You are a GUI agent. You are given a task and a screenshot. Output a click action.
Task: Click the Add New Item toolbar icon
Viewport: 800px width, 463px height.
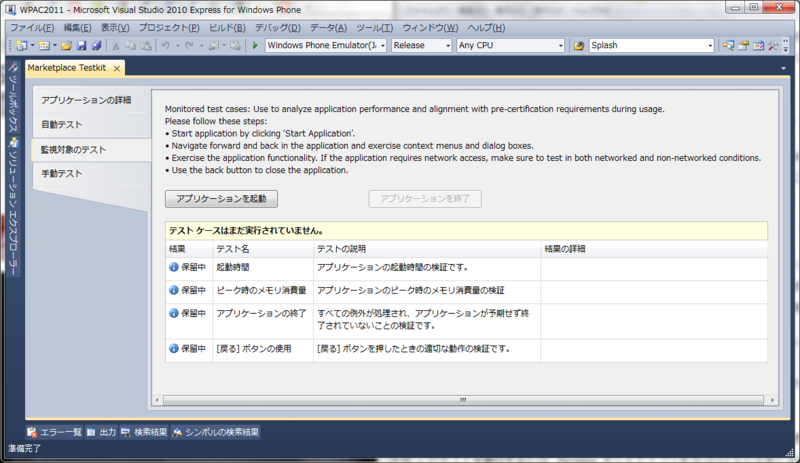pos(44,45)
